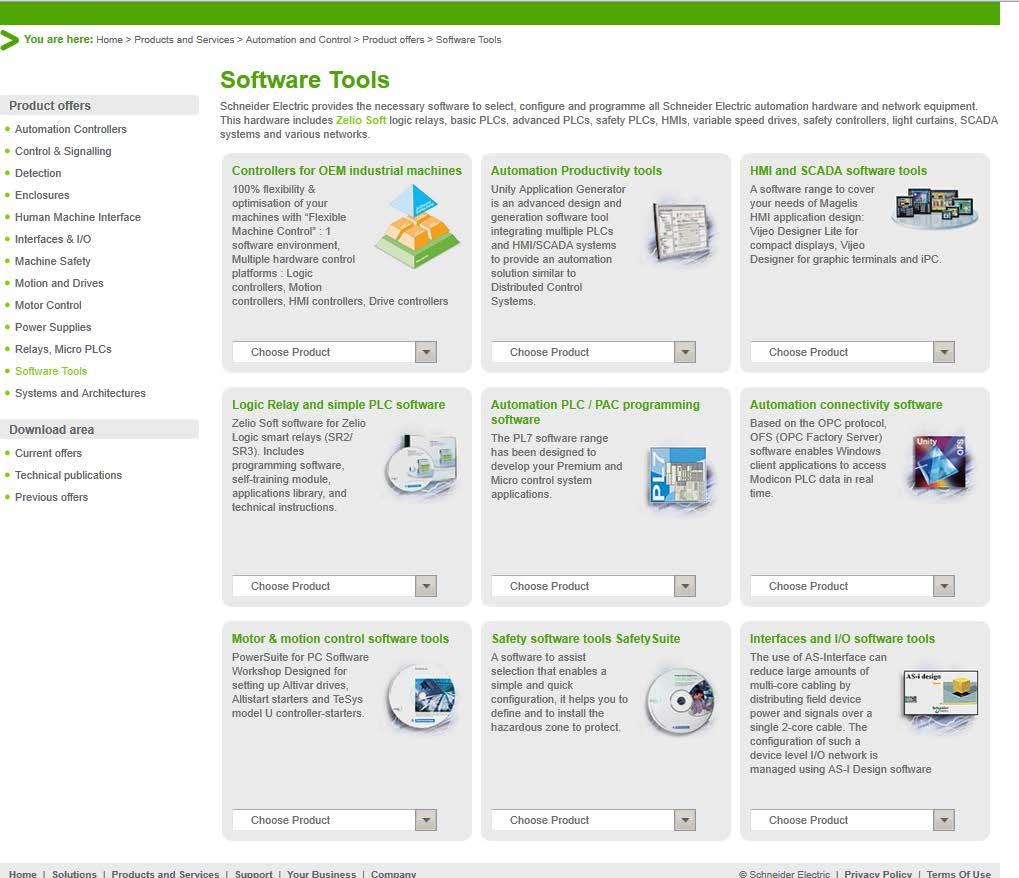Image resolution: width=1019 pixels, height=878 pixels.
Task: Open Choose Product dropdown for HMI and SCADA
Action: [852, 352]
